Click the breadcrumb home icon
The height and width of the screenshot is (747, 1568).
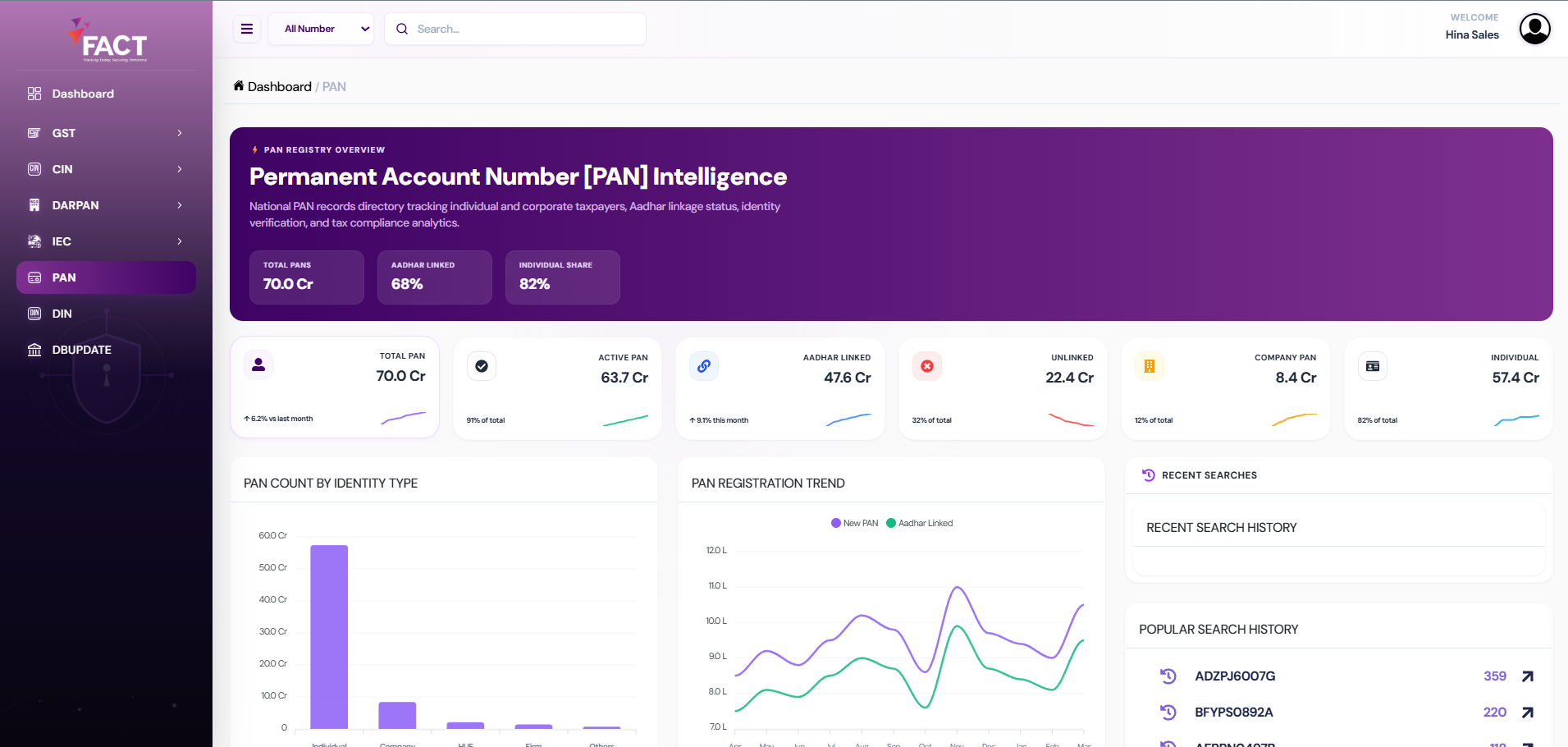point(239,86)
